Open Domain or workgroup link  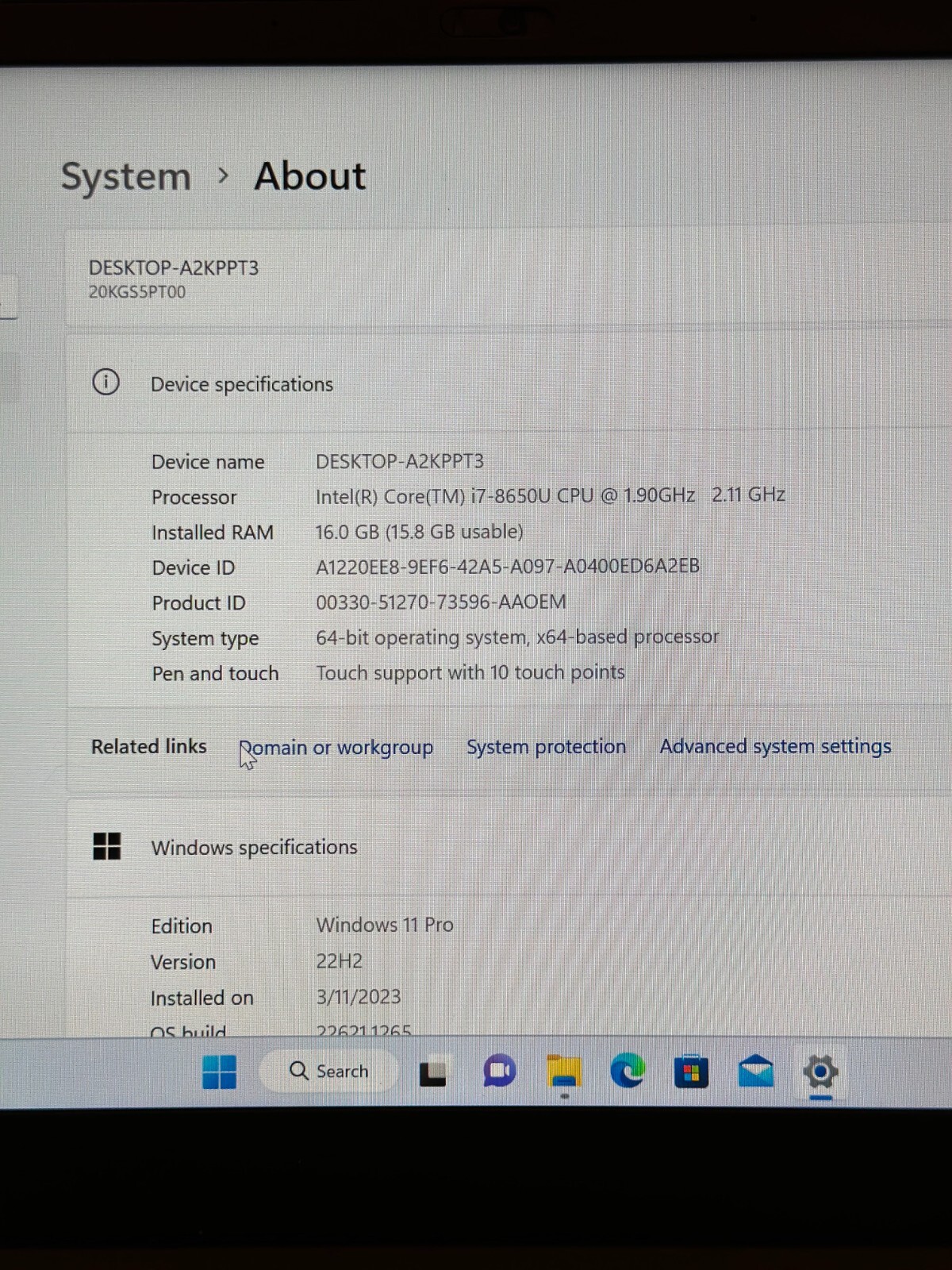coord(336,748)
